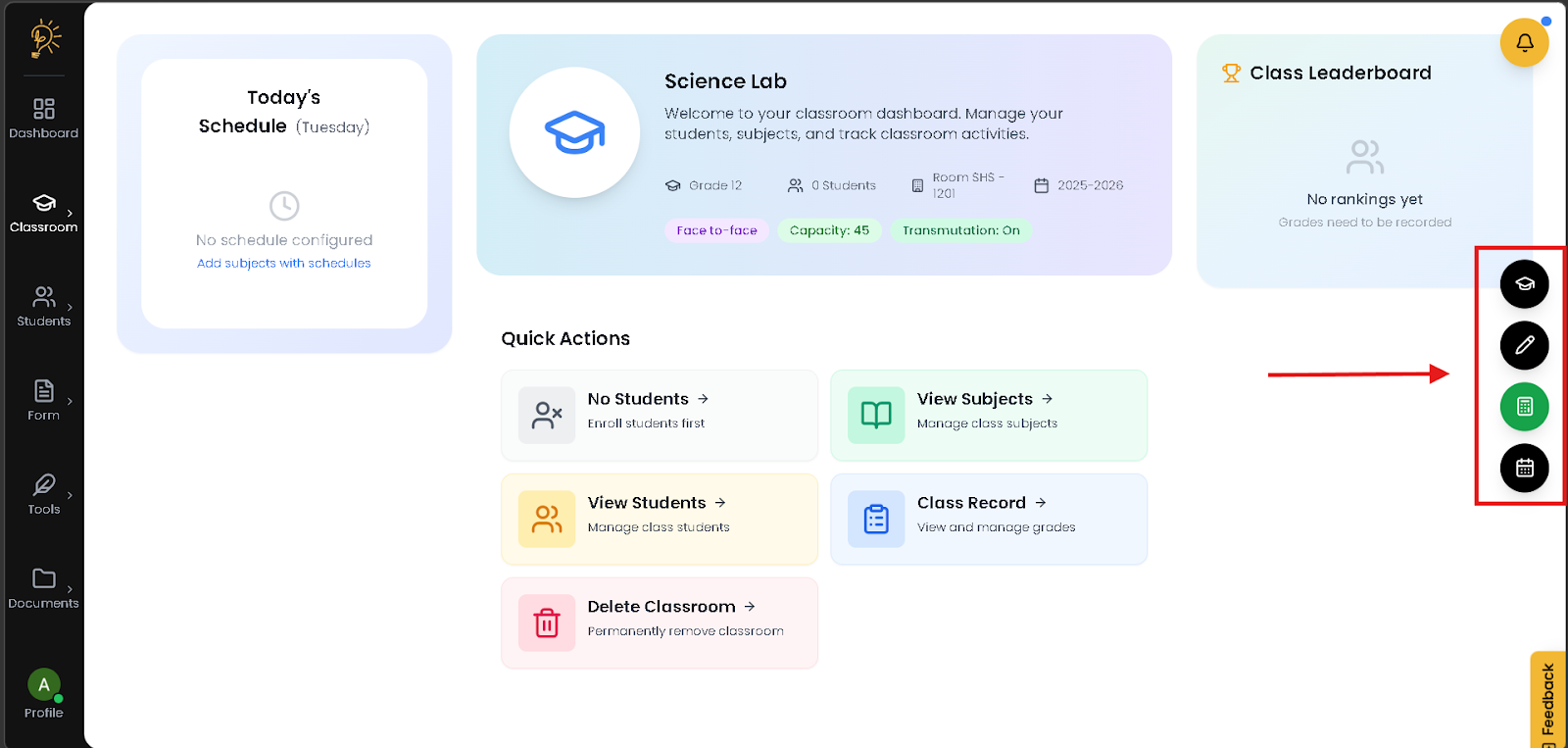Viewport: 1568px width, 748px height.
Task: Click the green calculator floating button
Action: click(x=1524, y=407)
